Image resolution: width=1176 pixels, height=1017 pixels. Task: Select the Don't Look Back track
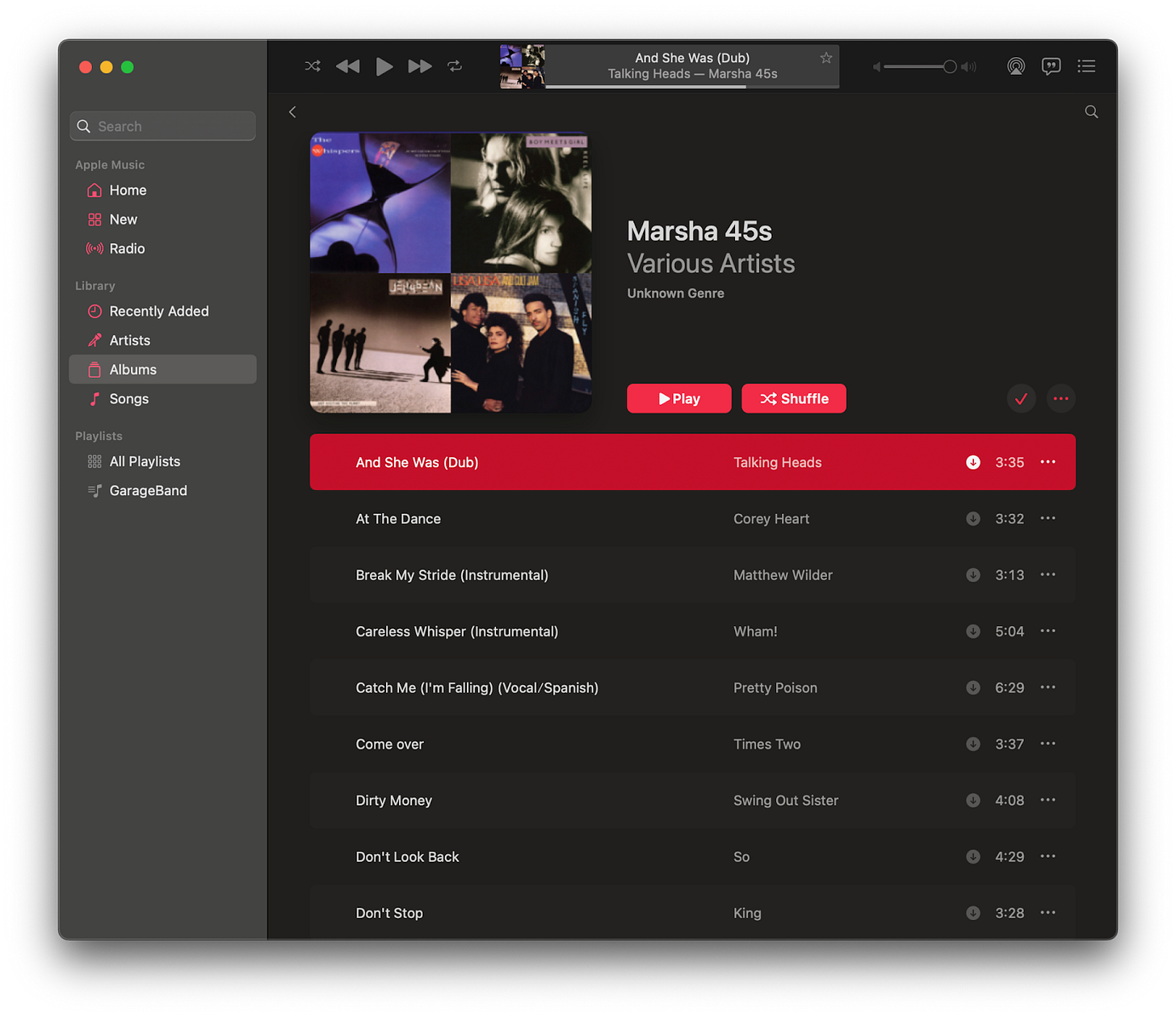coord(692,857)
